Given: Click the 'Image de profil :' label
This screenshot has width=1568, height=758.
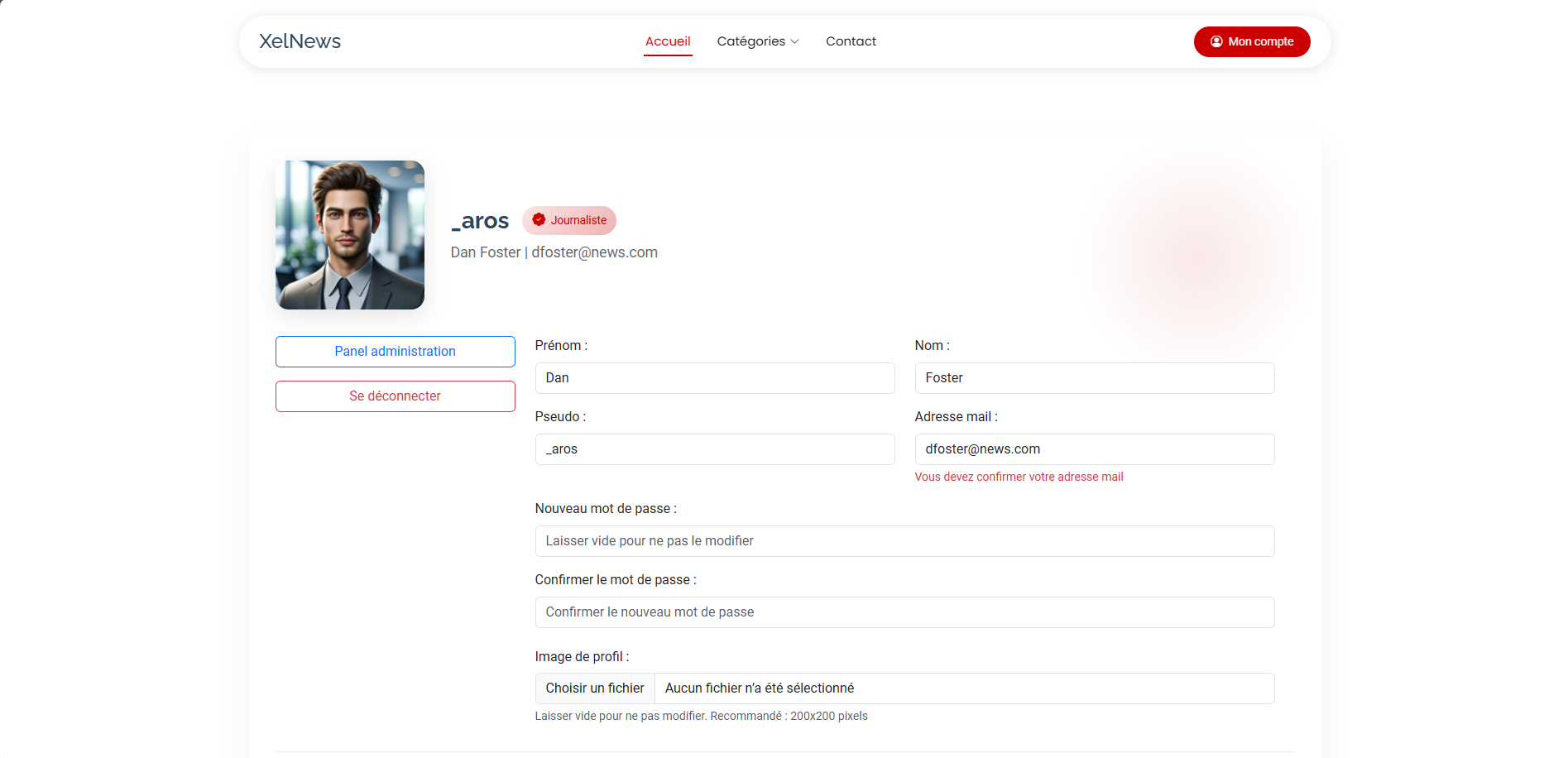Looking at the screenshot, I should tap(582, 657).
